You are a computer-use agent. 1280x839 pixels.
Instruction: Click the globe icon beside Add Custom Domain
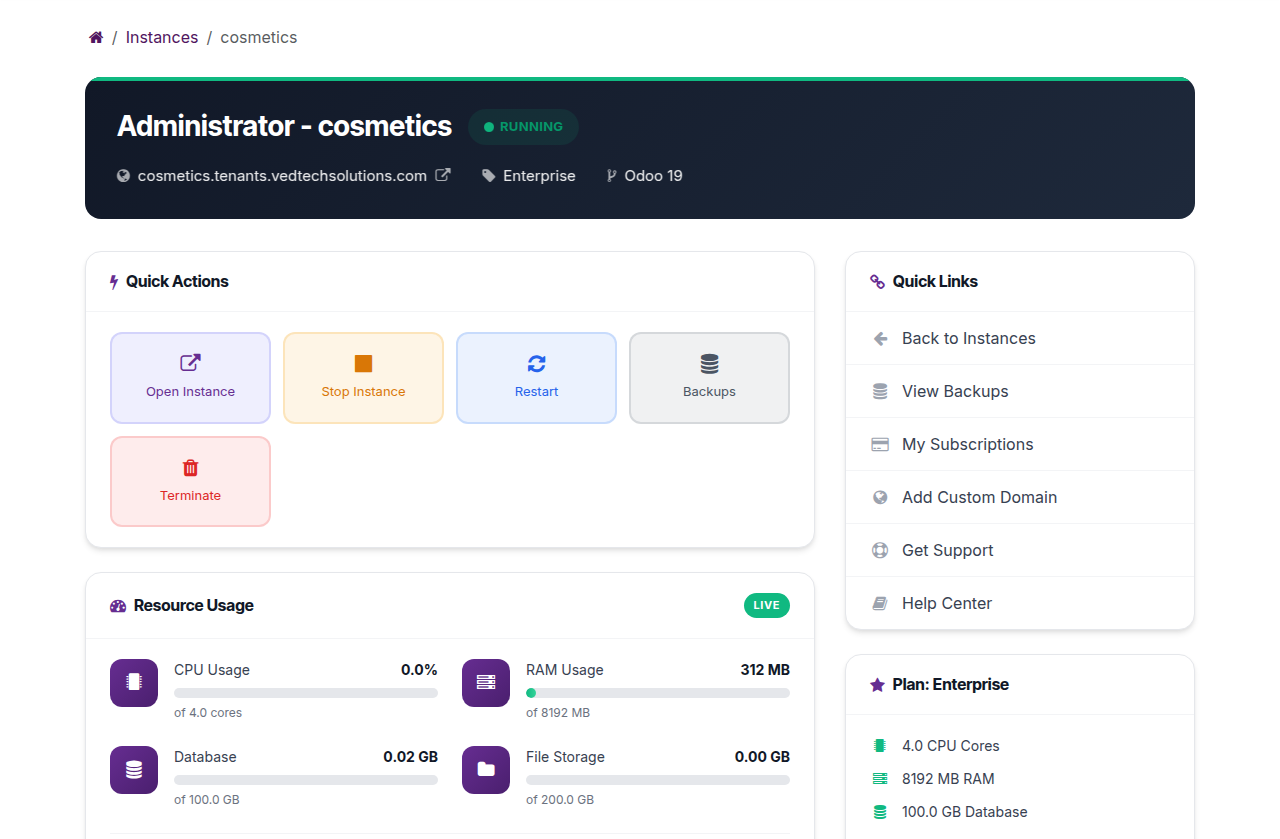[x=880, y=497]
